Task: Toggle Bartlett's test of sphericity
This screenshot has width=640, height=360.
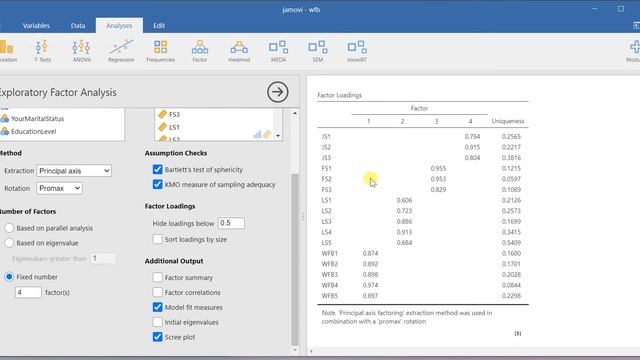Action: [x=157, y=169]
